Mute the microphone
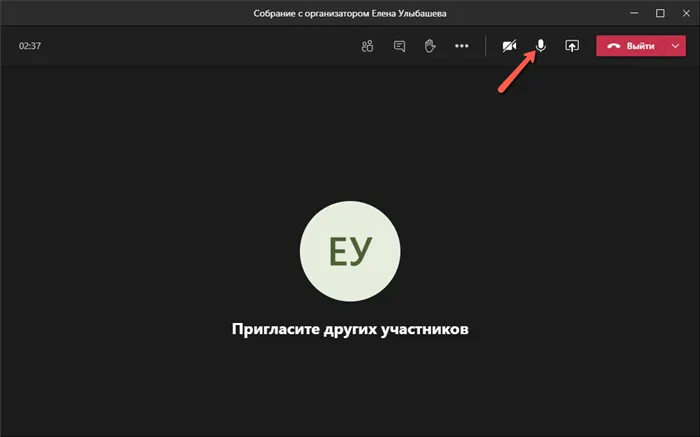Viewport: 700px width, 437px height. tap(541, 46)
